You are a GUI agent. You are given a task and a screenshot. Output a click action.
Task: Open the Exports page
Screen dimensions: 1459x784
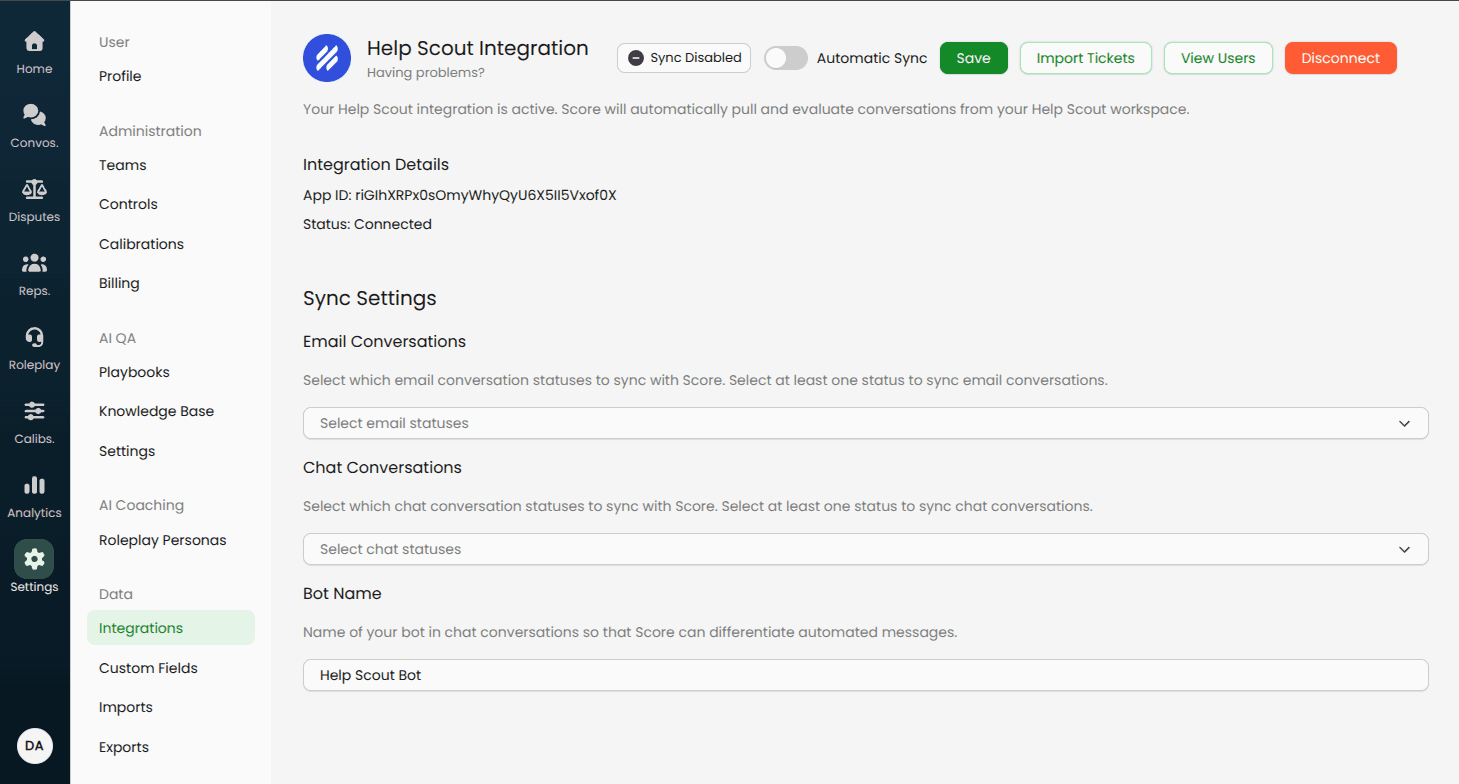click(x=124, y=747)
